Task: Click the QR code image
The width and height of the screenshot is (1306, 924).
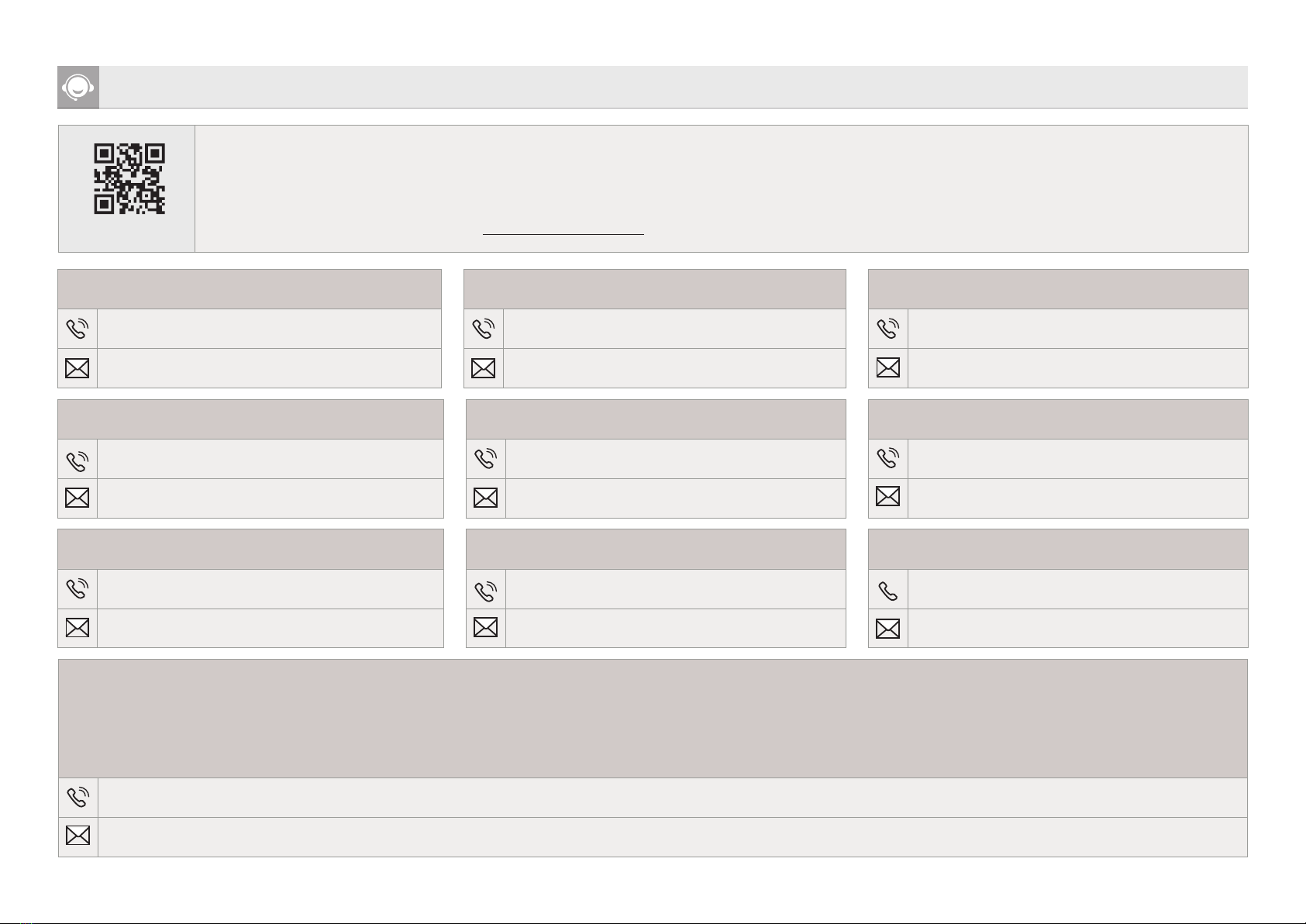Action: [x=129, y=178]
